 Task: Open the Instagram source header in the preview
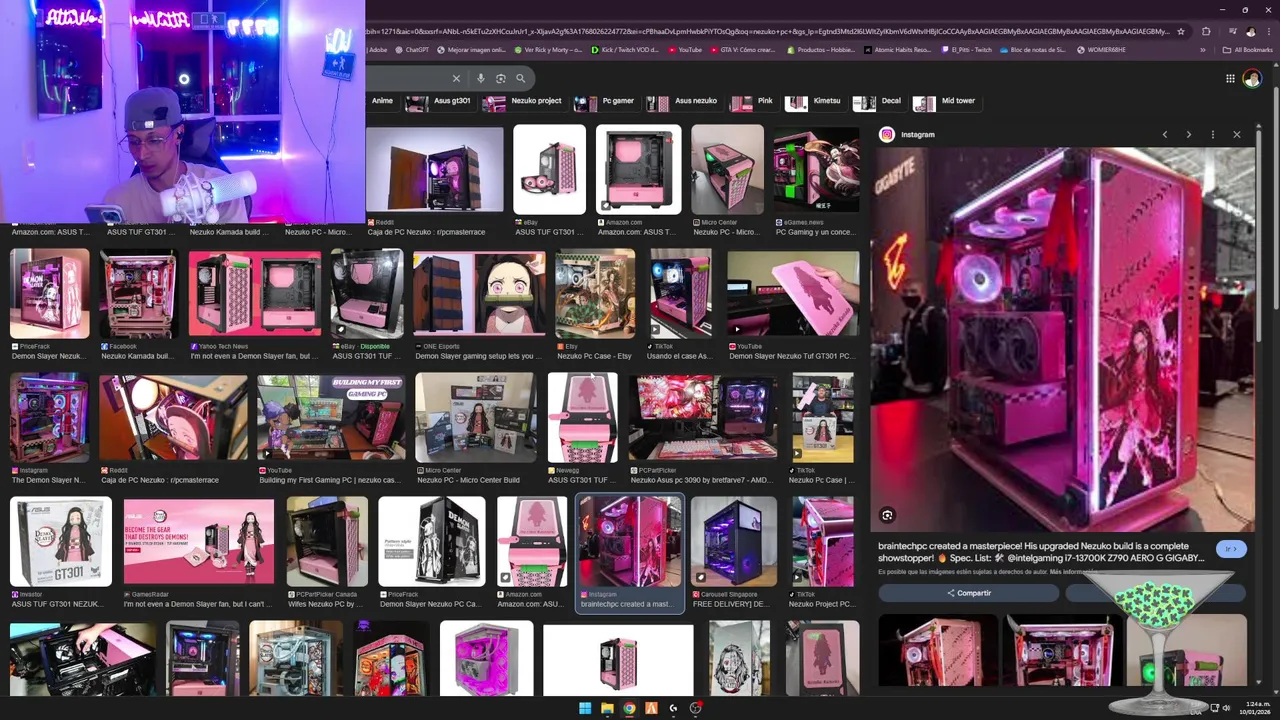click(908, 134)
